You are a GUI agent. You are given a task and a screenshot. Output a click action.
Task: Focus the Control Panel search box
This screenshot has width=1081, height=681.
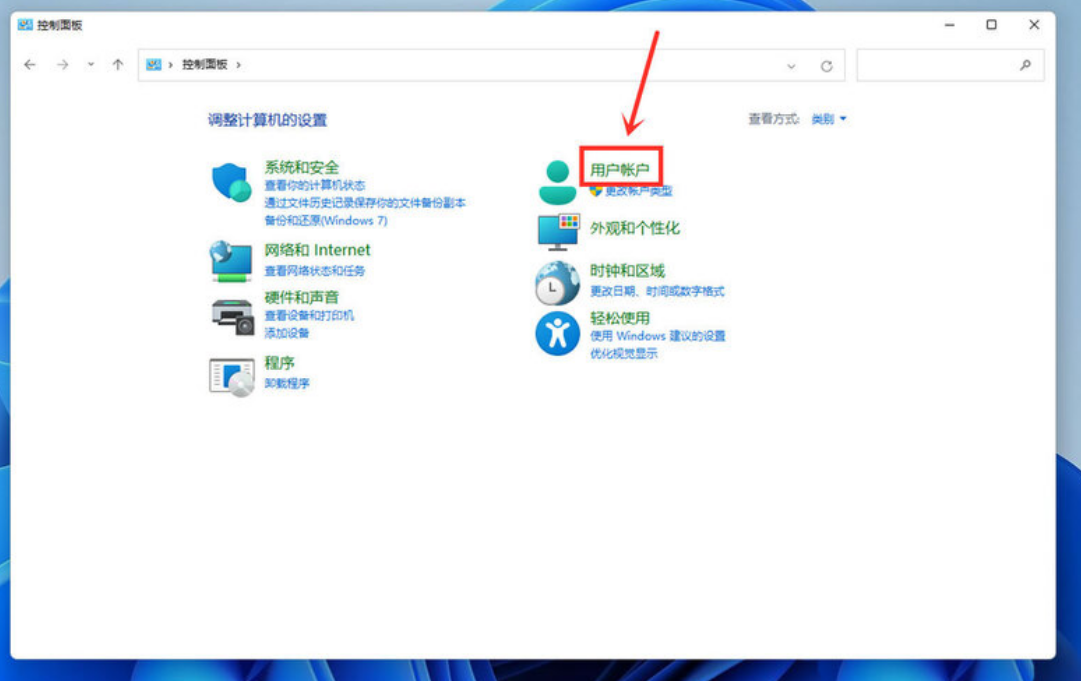tap(950, 65)
